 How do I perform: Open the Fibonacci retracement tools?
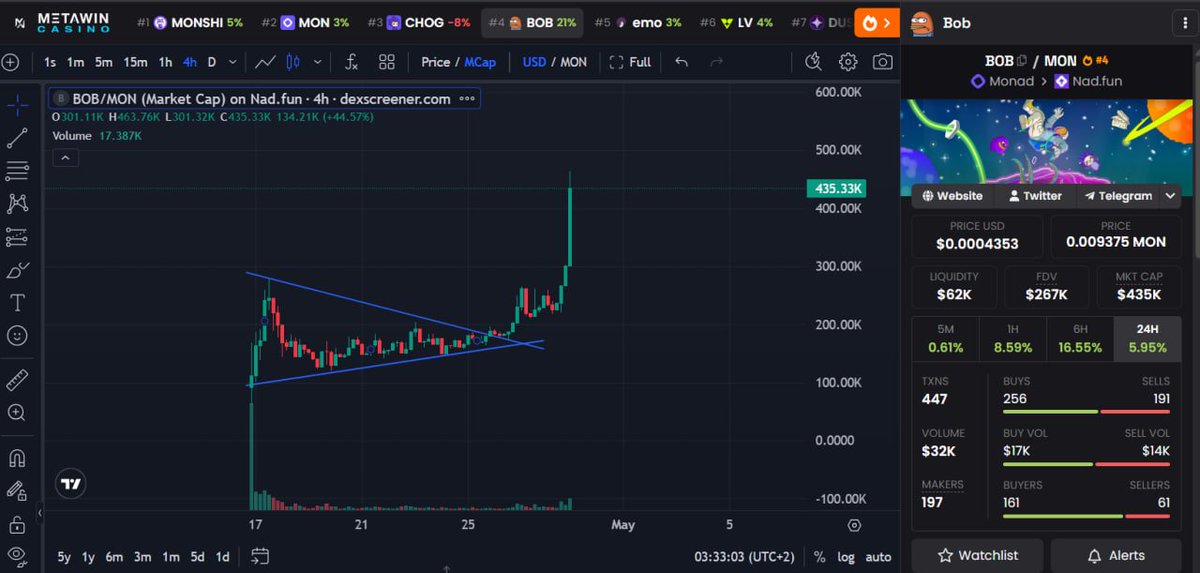click(x=17, y=171)
